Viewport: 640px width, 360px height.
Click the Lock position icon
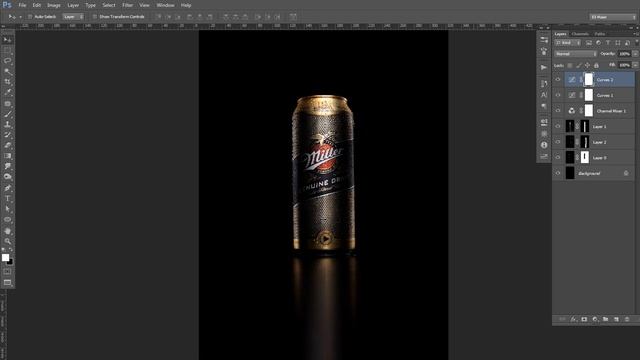click(587, 65)
